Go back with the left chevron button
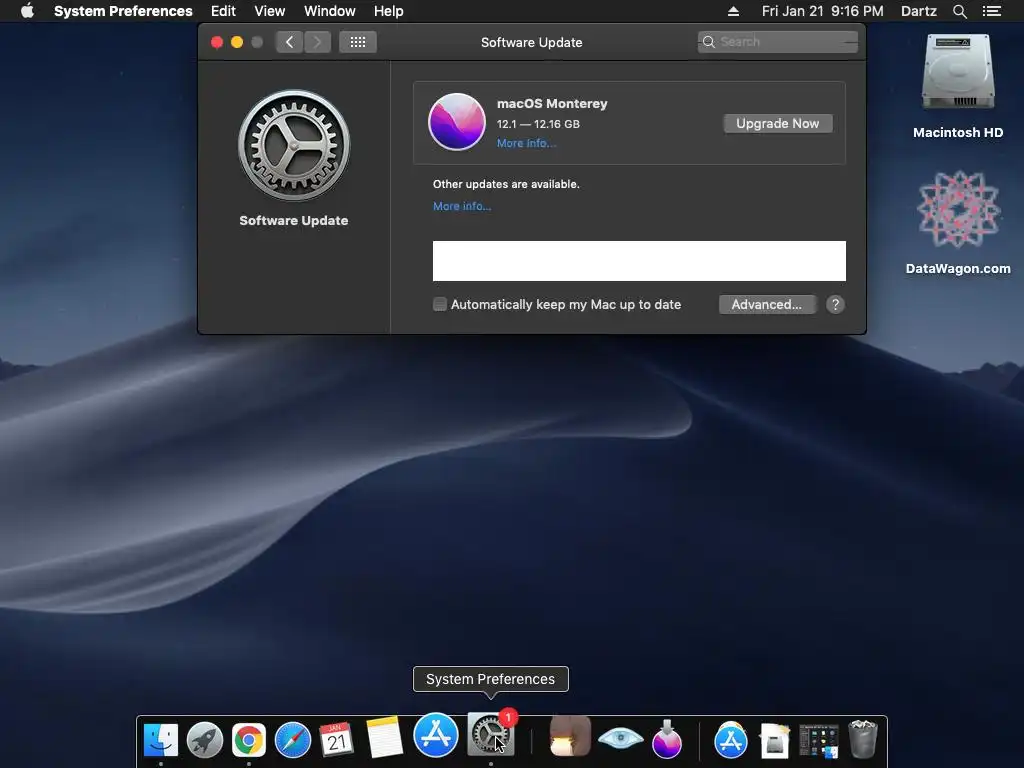 [x=289, y=42]
